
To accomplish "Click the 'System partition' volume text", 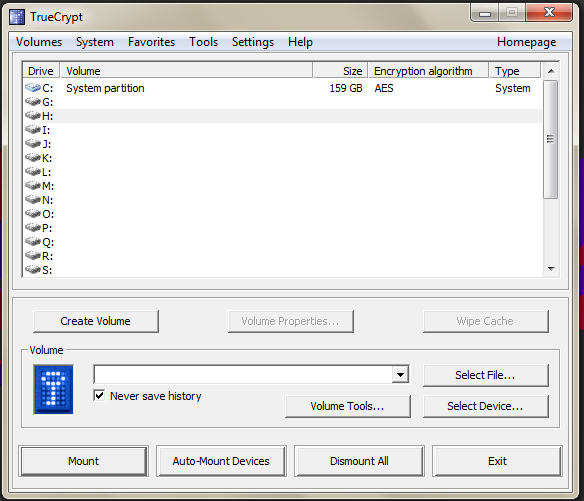I will point(105,88).
